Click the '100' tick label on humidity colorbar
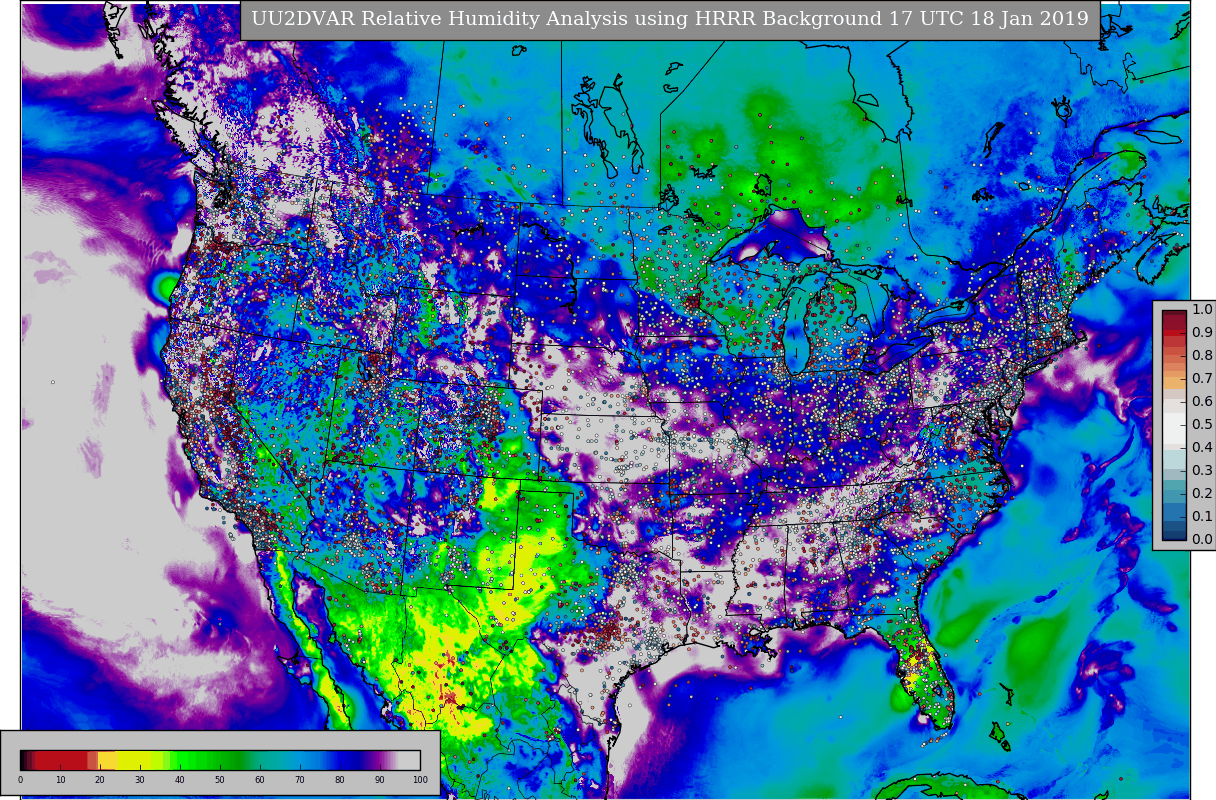The image size is (1216, 800). pos(420,780)
